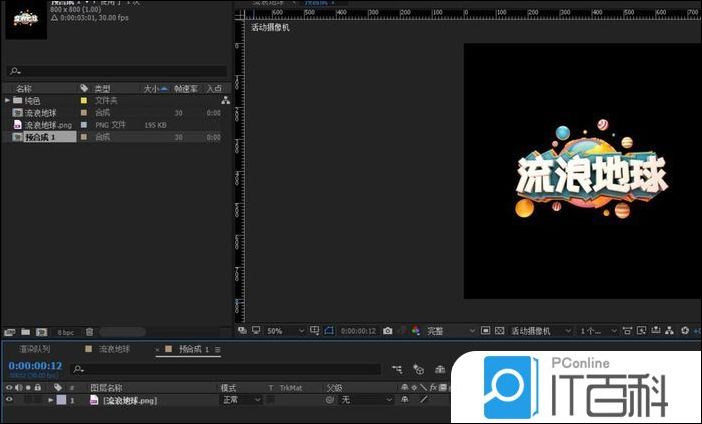This screenshot has height=424, width=702.
Task: Click the label tag column header in the Project panel
Action: [x=84, y=88]
